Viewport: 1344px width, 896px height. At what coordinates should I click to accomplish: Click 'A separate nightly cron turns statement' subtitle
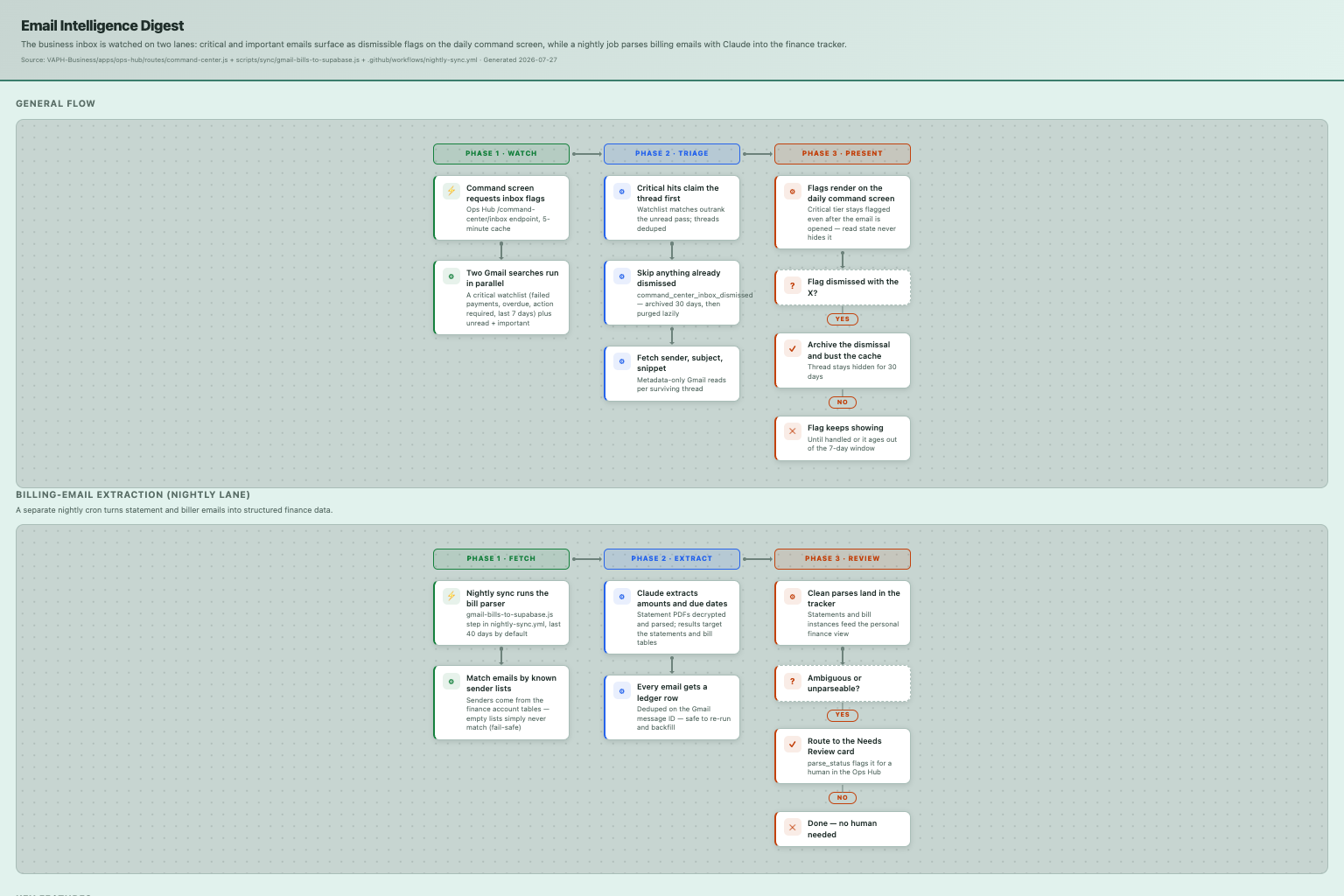point(174,510)
